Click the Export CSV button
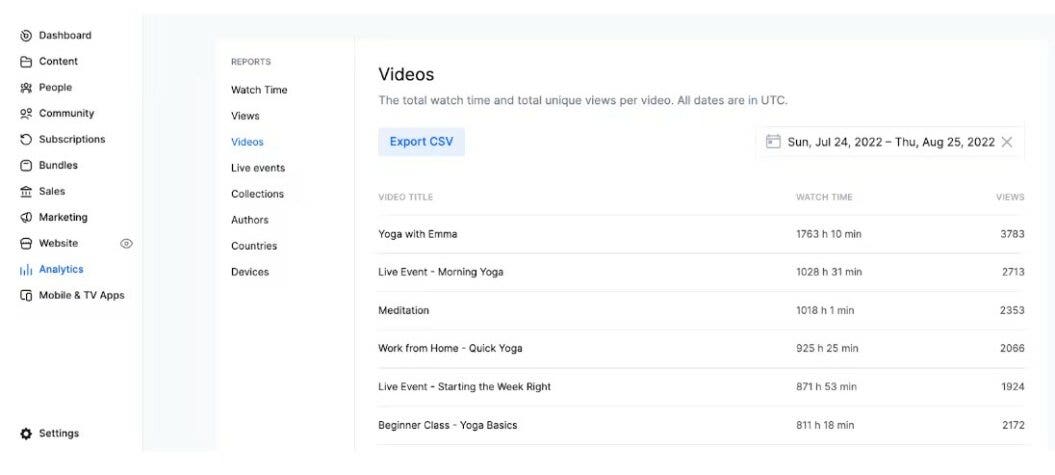This screenshot has width=1055, height=475. [421, 142]
